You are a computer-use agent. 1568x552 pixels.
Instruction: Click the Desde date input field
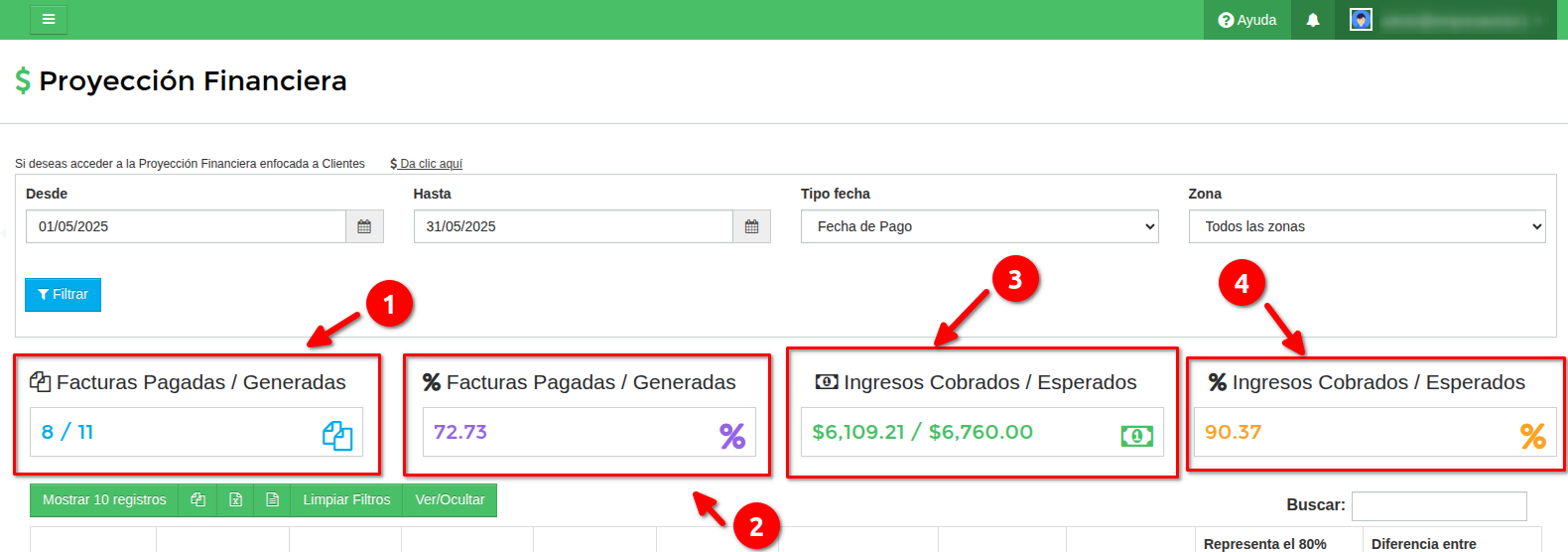click(x=186, y=226)
